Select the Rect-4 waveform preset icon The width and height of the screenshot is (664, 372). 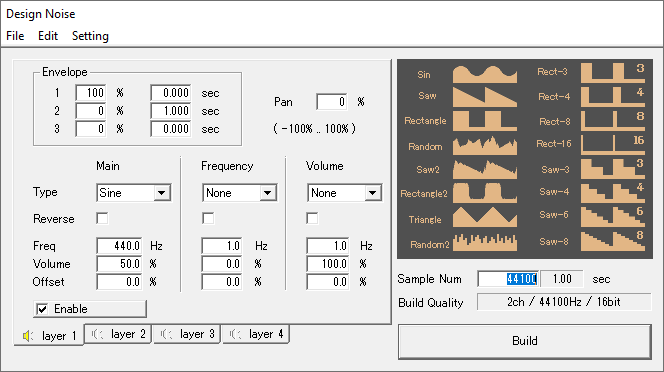[613, 97]
